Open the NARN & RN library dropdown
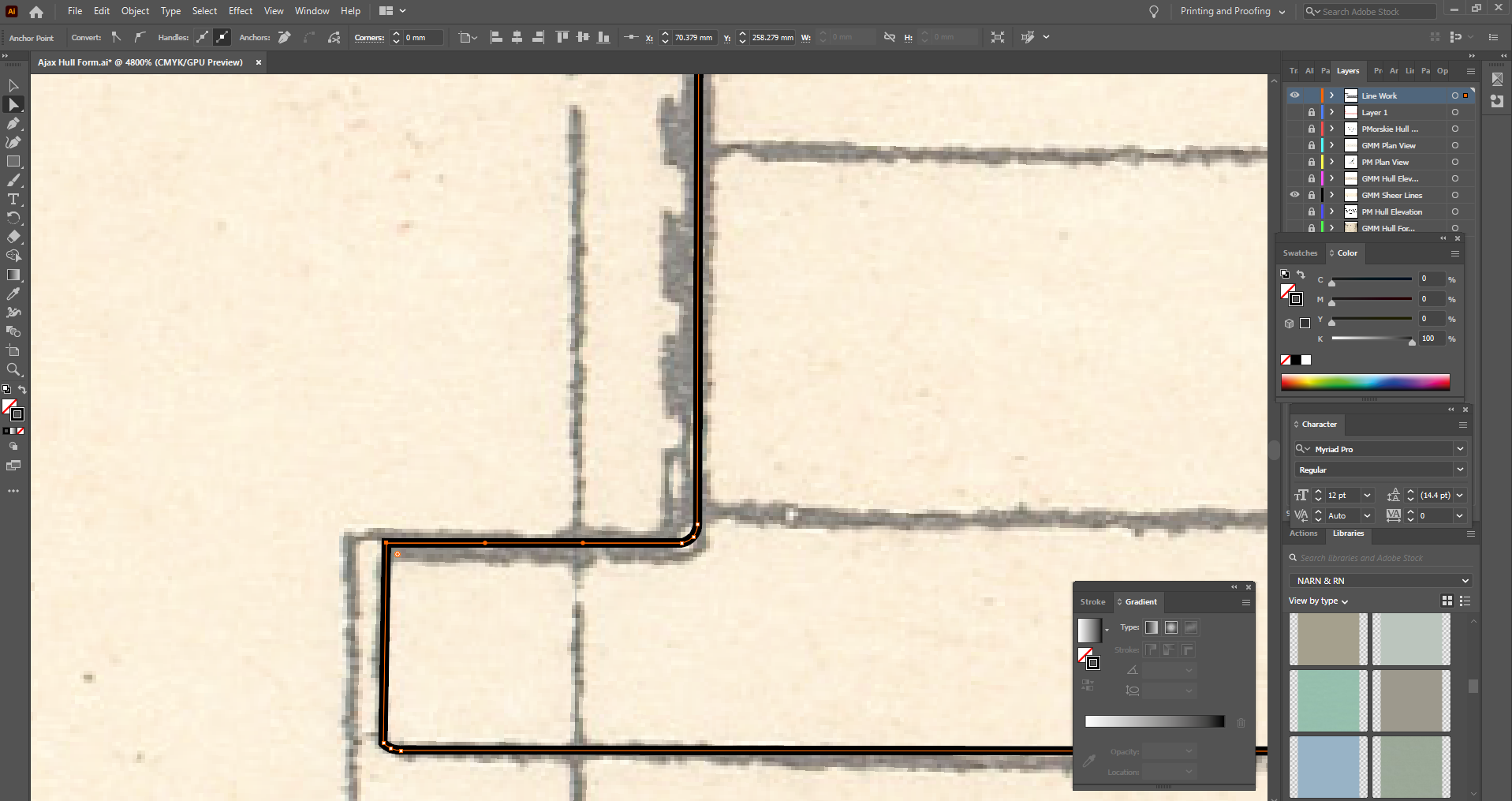Viewport: 1512px width, 801px height. (1379, 581)
